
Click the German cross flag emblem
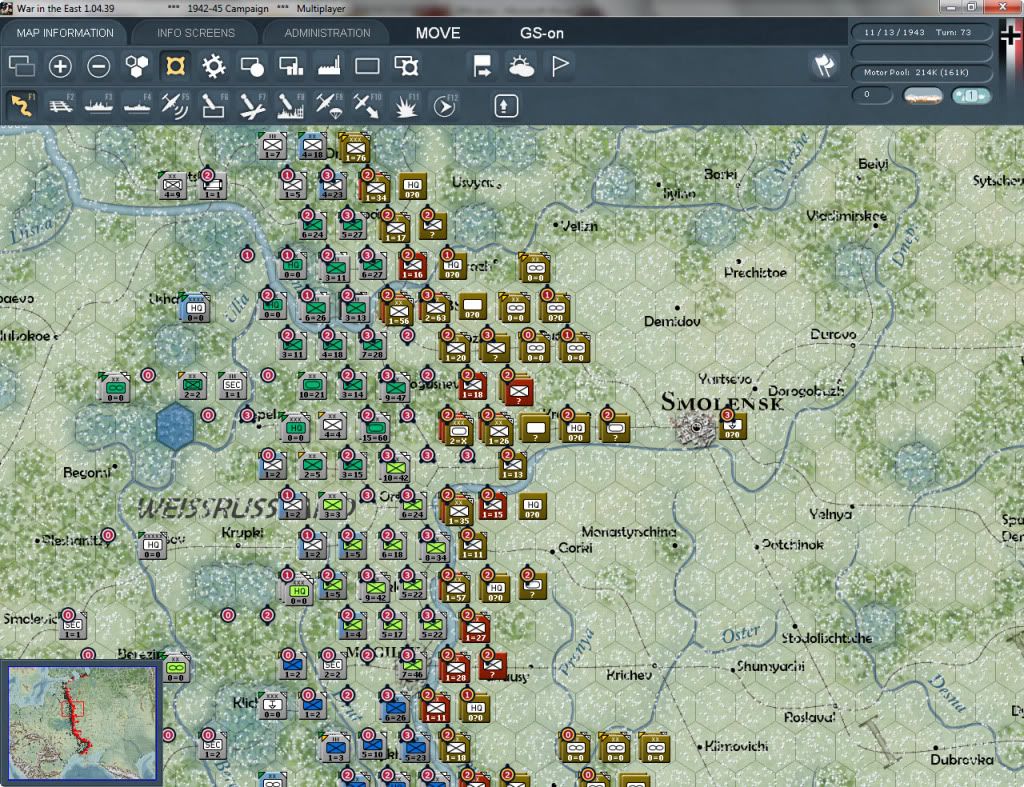pyautogui.click(x=1010, y=35)
